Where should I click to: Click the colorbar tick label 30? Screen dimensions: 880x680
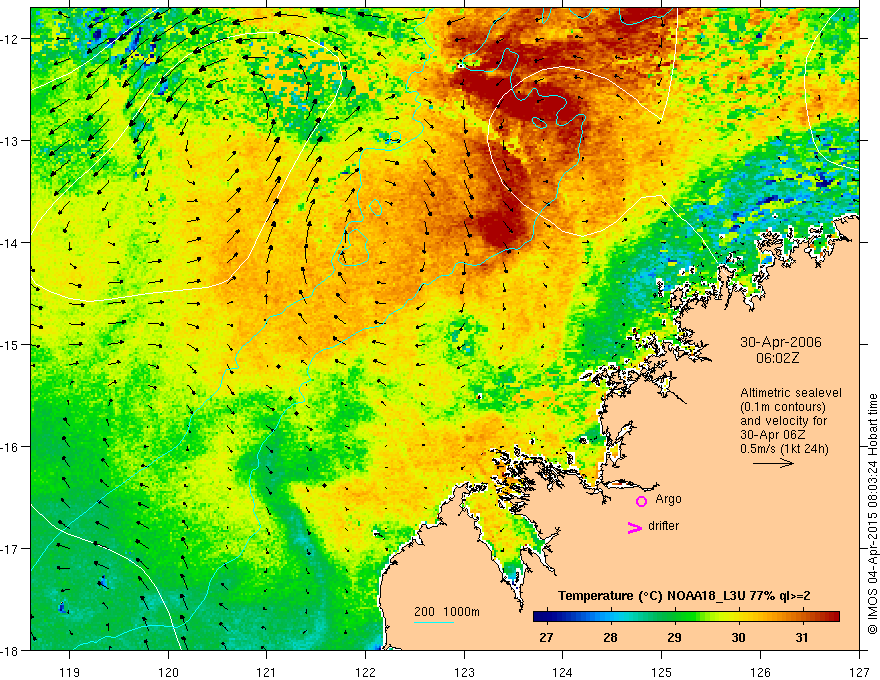[739, 637]
